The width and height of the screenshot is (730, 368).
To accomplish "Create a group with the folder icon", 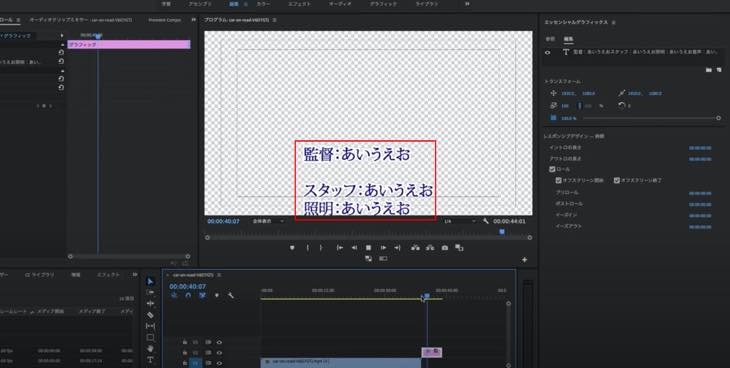I will point(709,70).
